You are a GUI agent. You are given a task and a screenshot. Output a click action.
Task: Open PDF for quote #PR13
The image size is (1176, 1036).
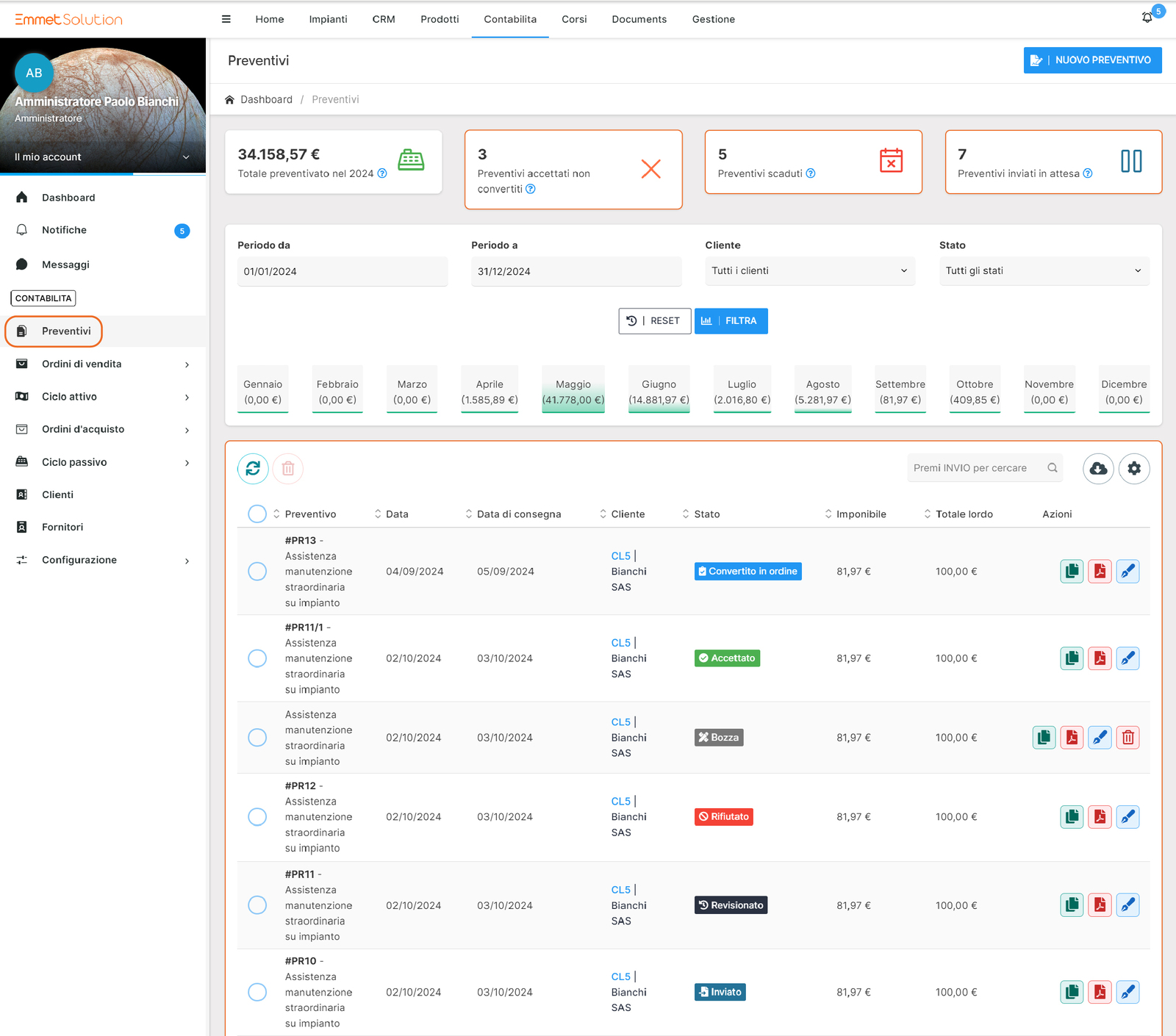pos(1100,571)
